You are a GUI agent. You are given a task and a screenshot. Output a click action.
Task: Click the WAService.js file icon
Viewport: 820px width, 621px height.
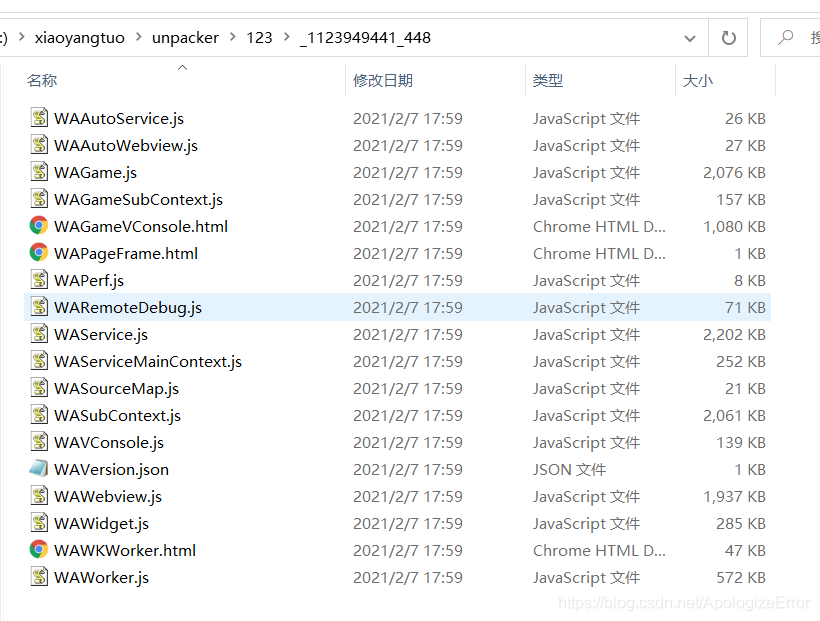pos(39,334)
